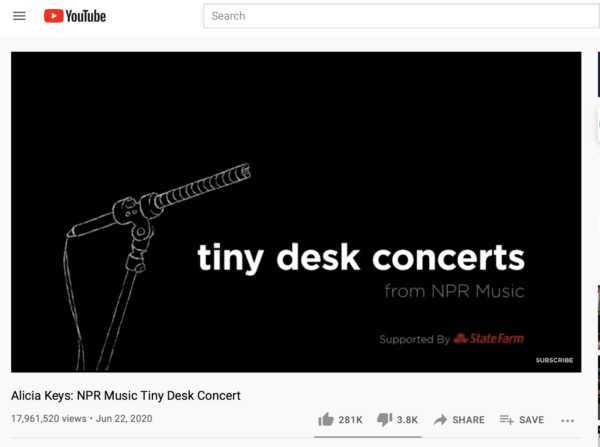The image size is (600, 447).
Task: Click the add-to-playlist save icon
Action: [507, 419]
